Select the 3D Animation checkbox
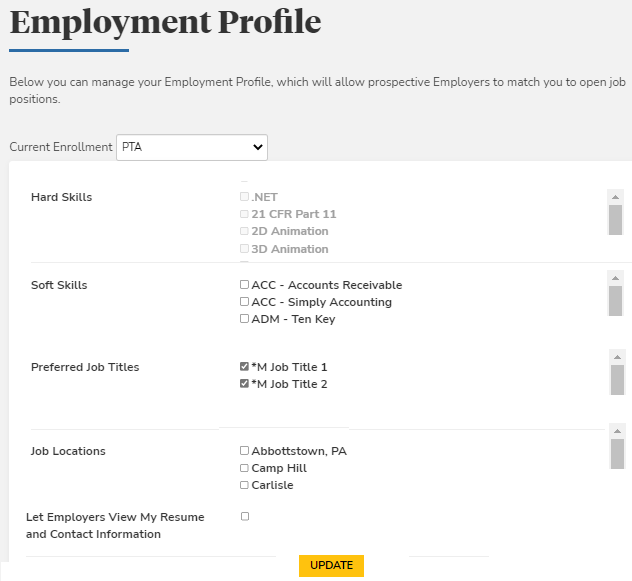The height and width of the screenshot is (581, 632). click(x=244, y=249)
